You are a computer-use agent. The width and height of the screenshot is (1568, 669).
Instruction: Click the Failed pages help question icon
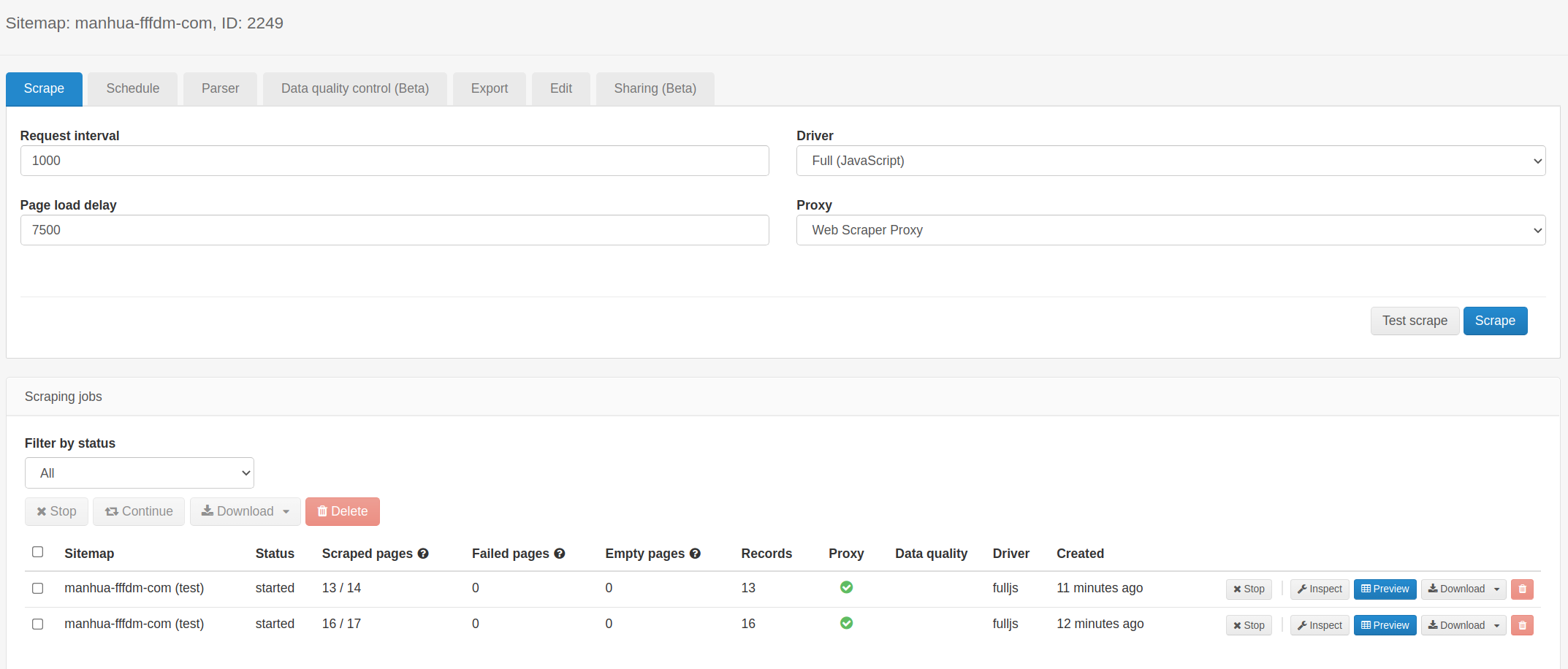click(560, 554)
